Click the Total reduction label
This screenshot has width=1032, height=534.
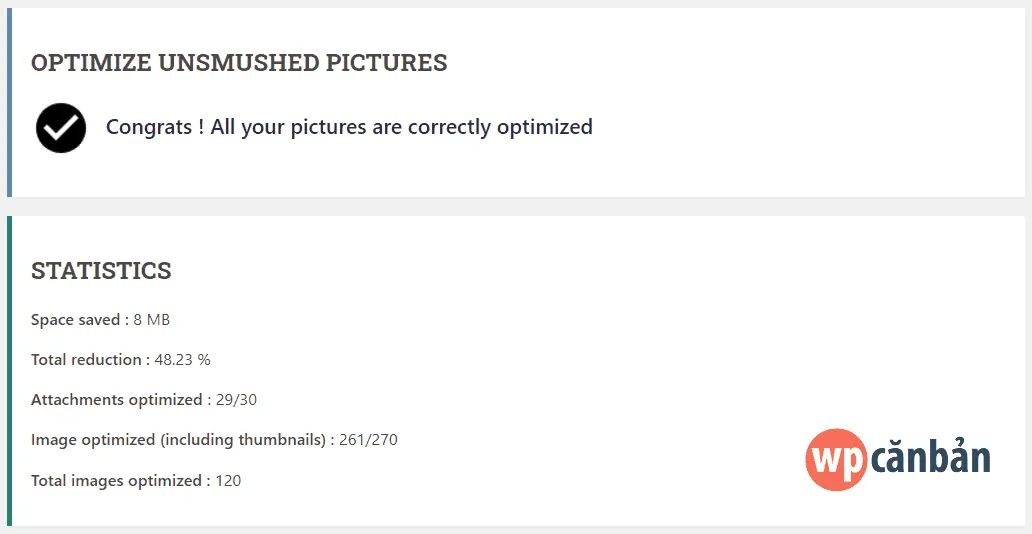pos(86,360)
